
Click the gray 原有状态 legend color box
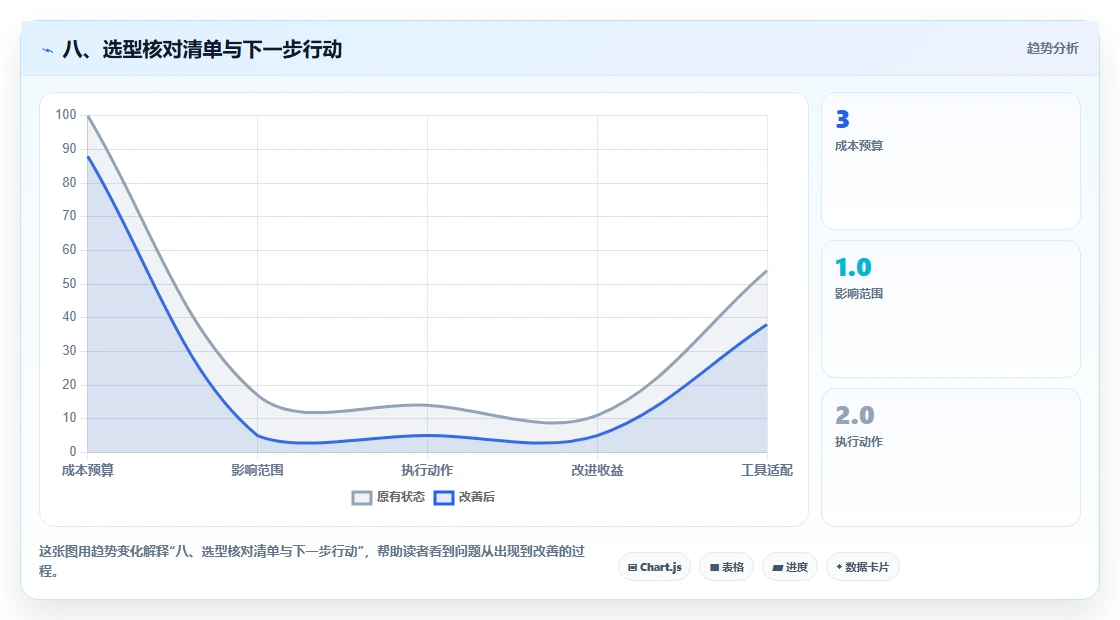click(x=362, y=498)
